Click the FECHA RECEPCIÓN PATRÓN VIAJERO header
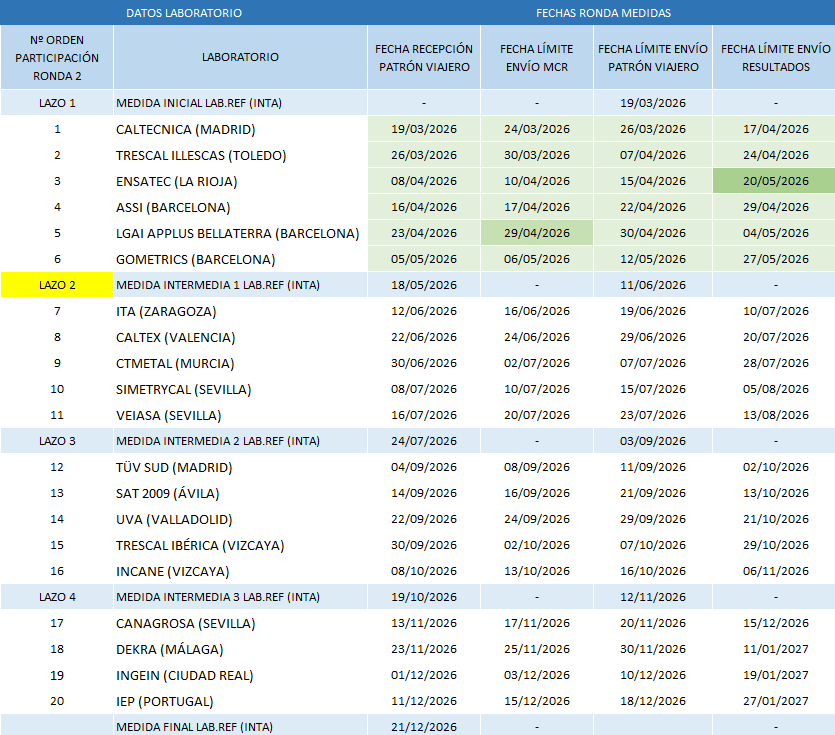This screenshot has width=835, height=735. [424, 58]
